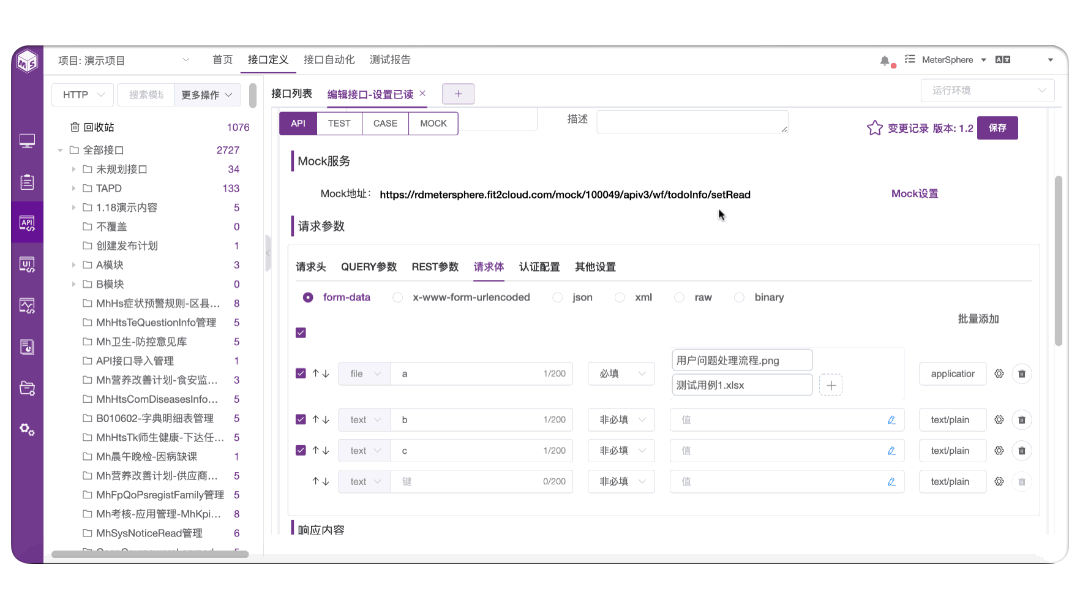Open the HTTP protocol dropdown

click(83, 94)
